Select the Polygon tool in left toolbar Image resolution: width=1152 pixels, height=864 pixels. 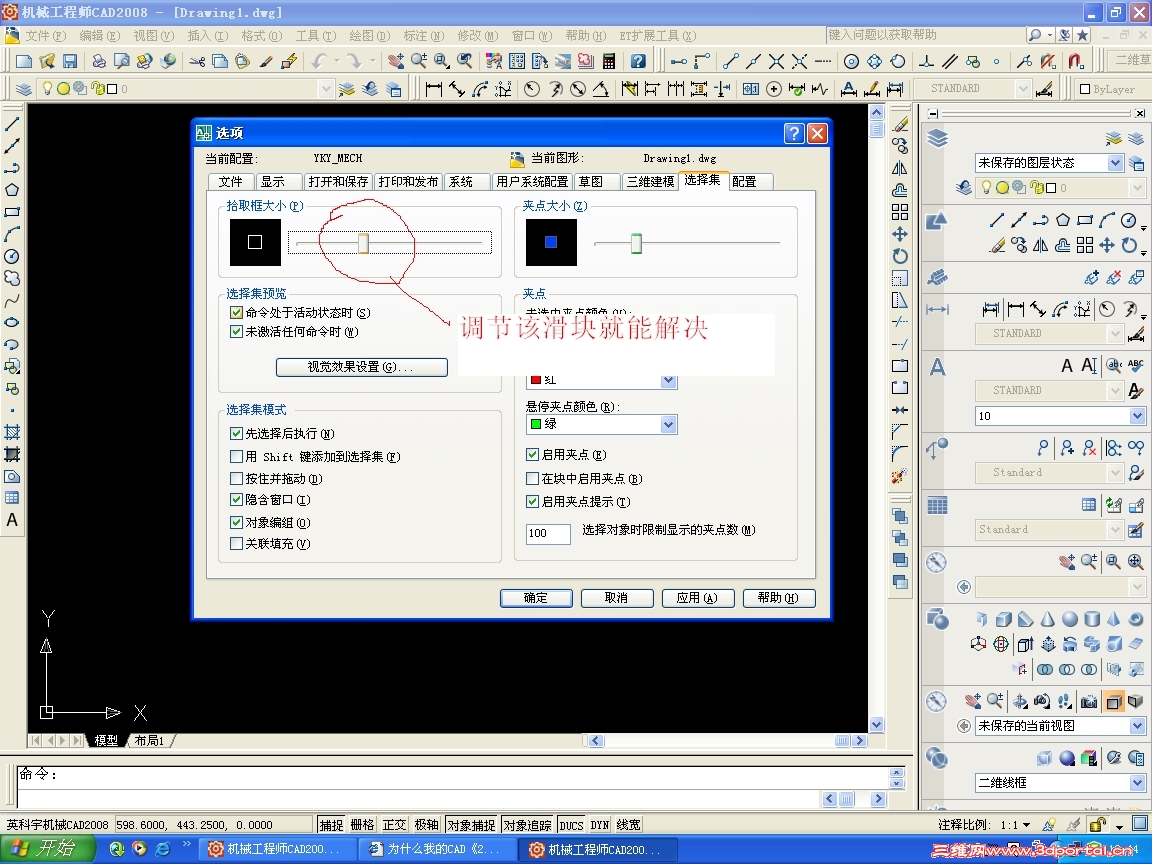[12, 190]
